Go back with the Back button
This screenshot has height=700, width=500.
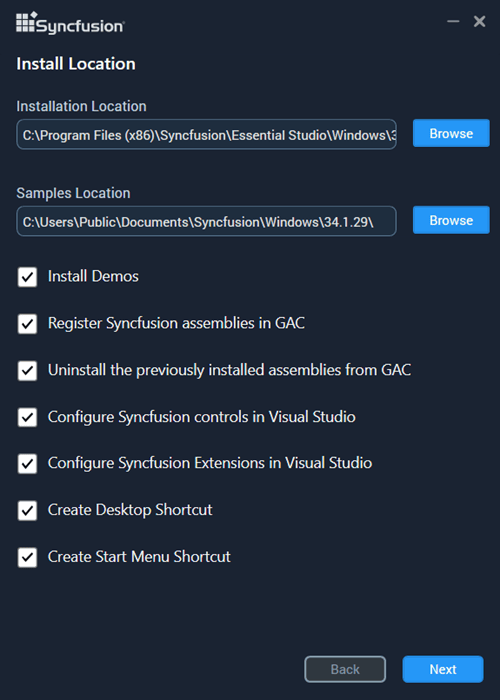tap(345, 669)
